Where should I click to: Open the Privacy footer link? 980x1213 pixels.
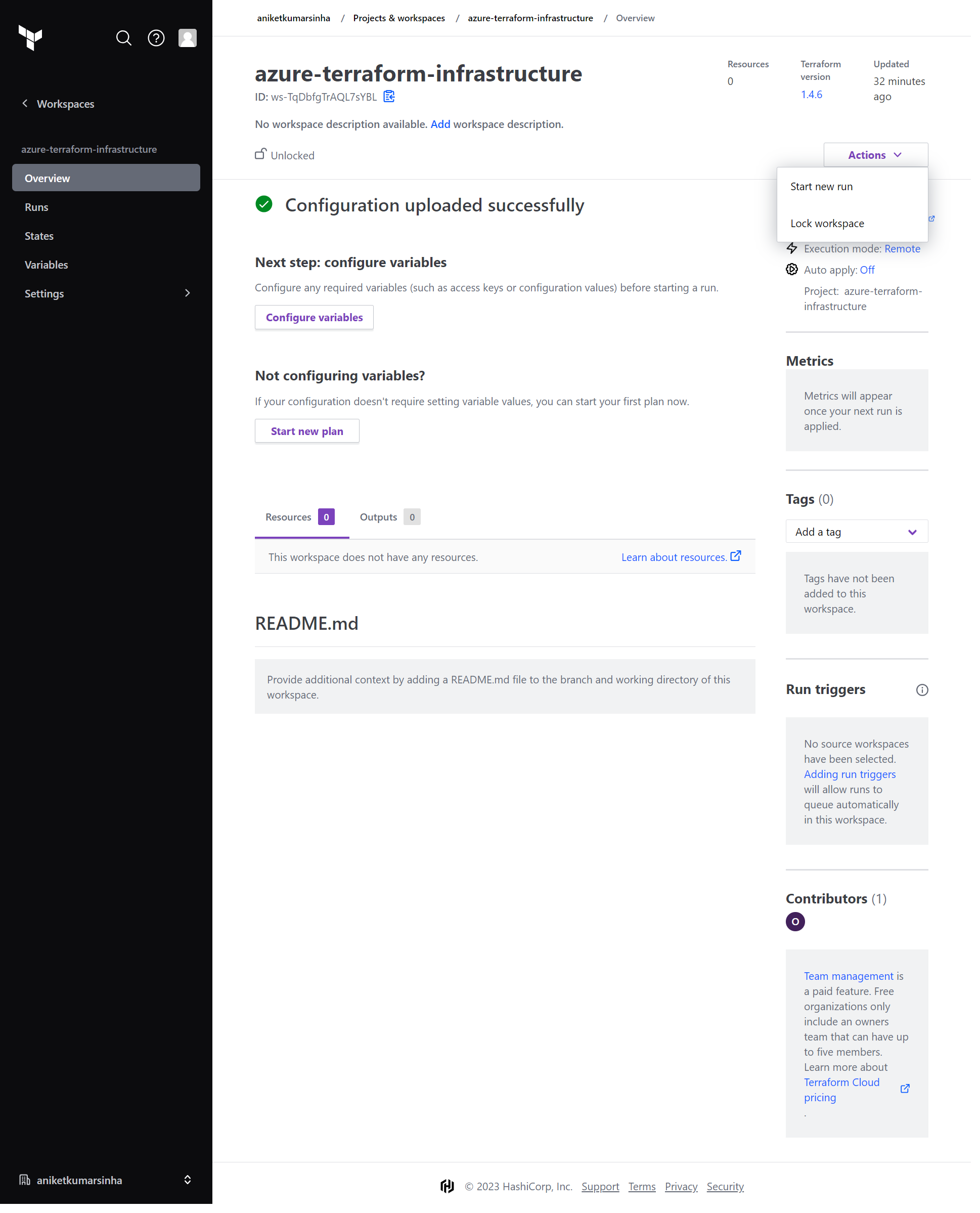(x=687, y=1197)
